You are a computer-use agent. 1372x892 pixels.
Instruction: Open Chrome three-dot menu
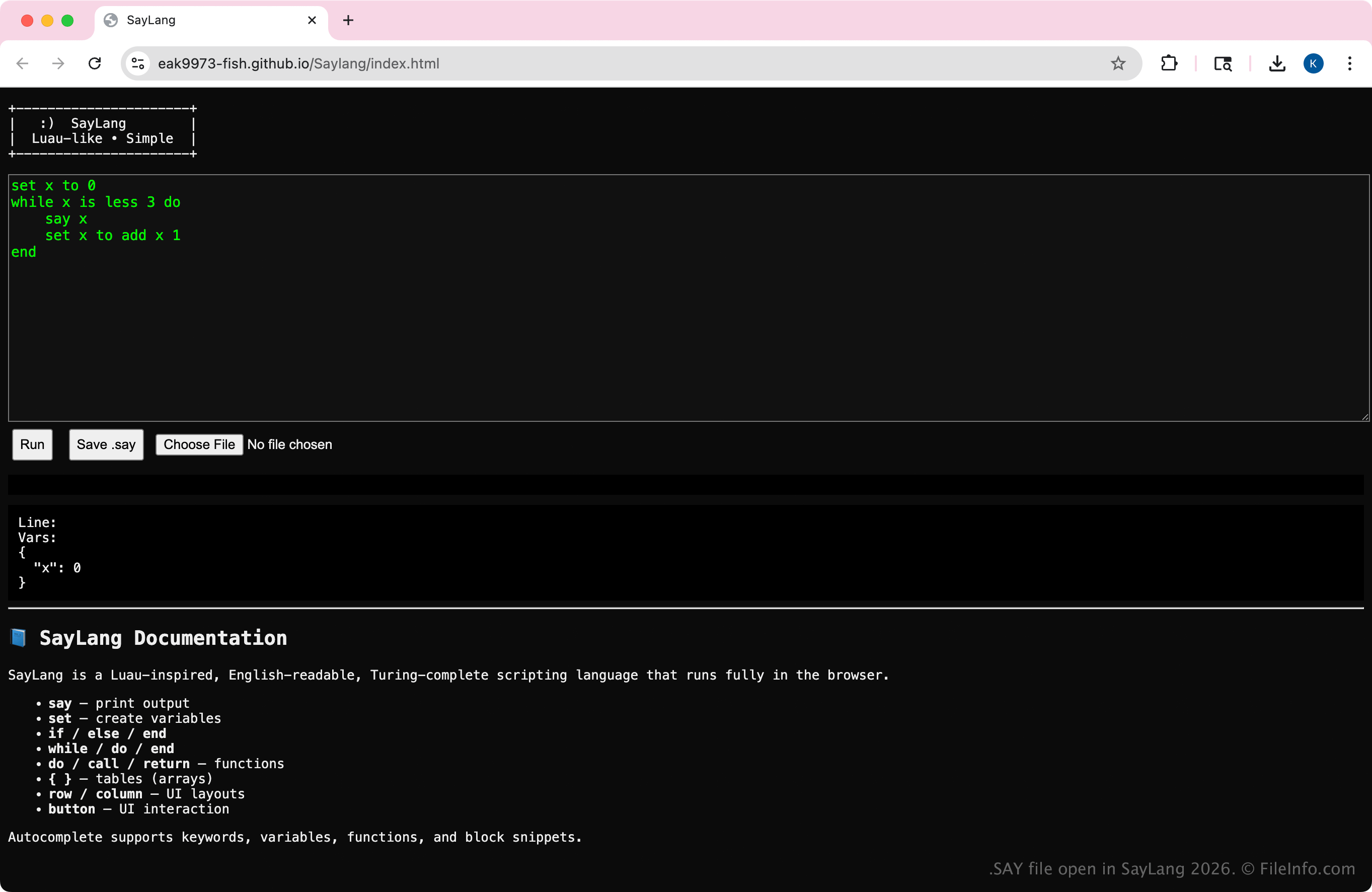pyautogui.click(x=1349, y=63)
